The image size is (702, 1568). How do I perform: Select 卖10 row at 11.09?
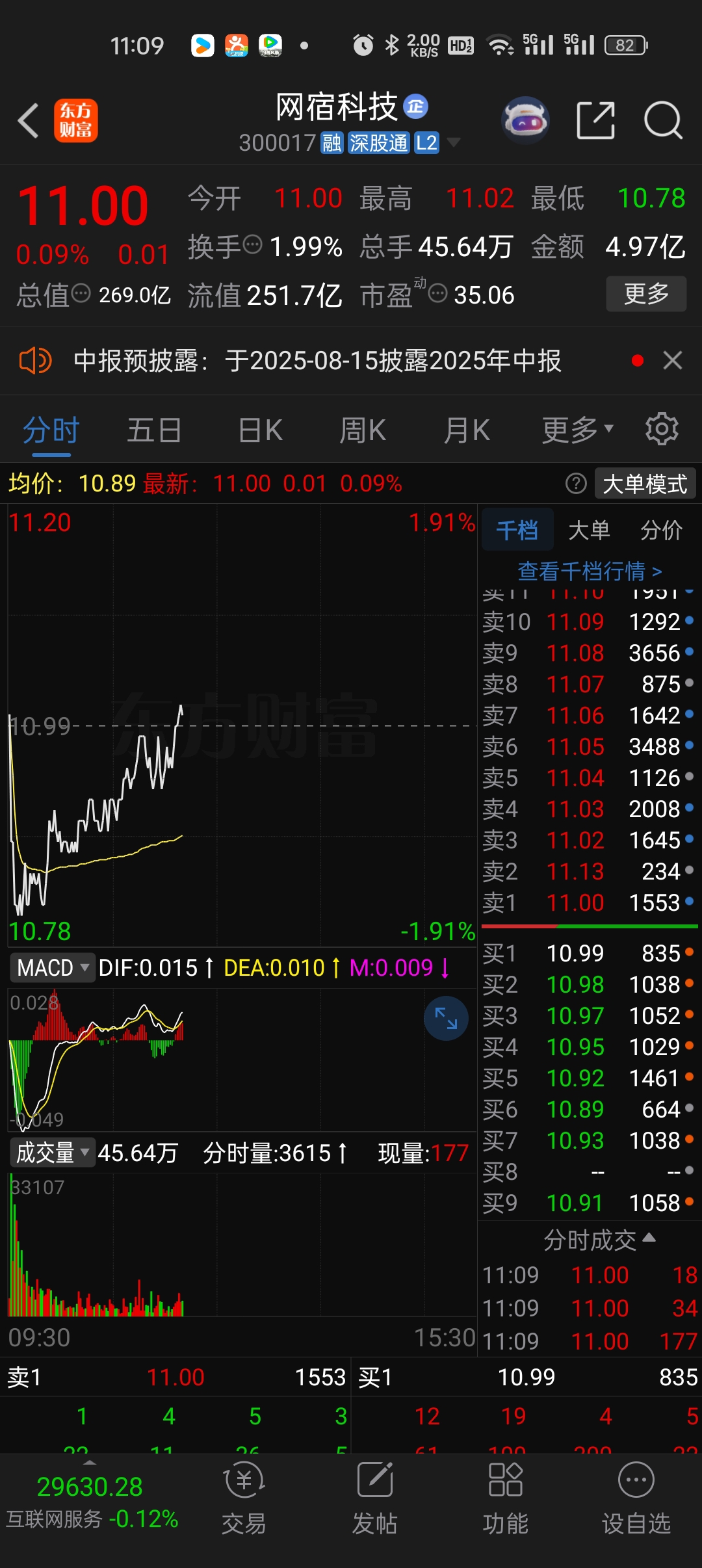[589, 622]
